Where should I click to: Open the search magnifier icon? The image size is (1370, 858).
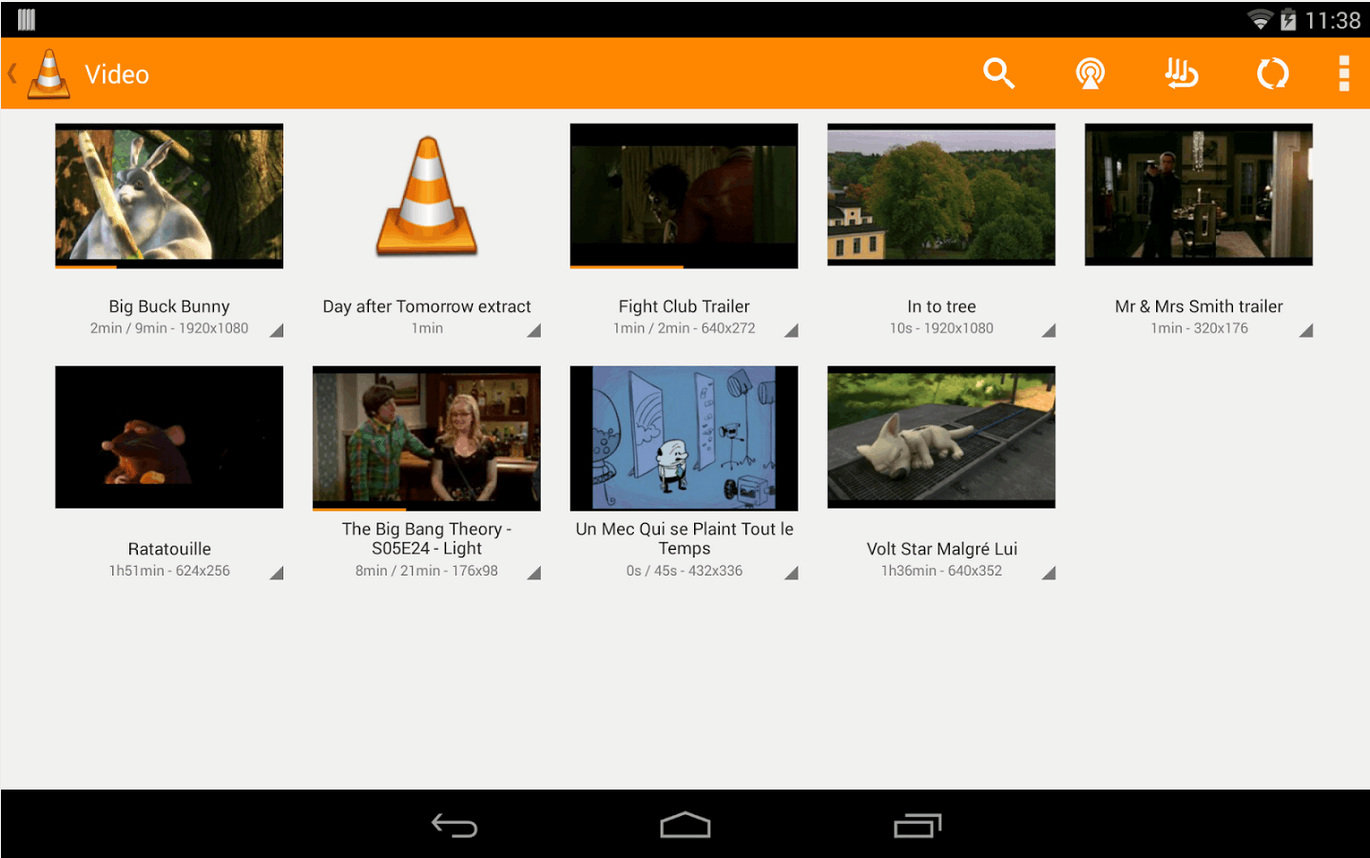(998, 73)
